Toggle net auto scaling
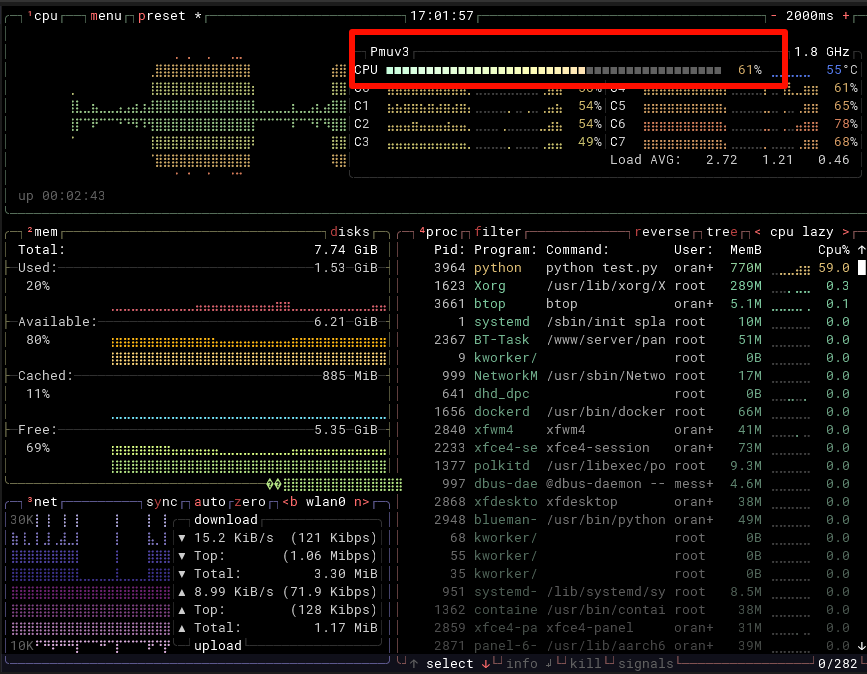 210,501
